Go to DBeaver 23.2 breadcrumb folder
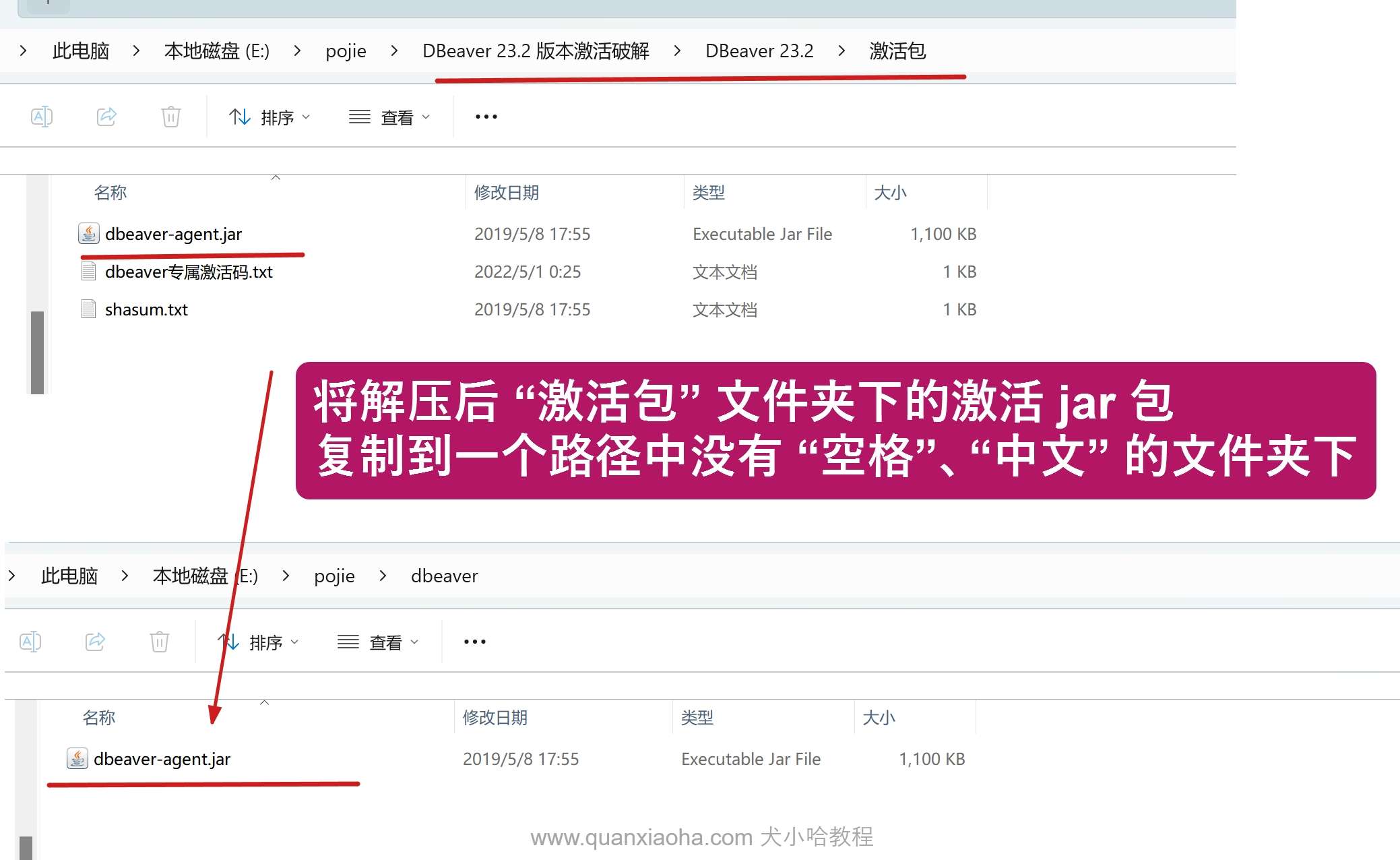Image resolution: width=1400 pixels, height=860 pixels. click(x=759, y=51)
